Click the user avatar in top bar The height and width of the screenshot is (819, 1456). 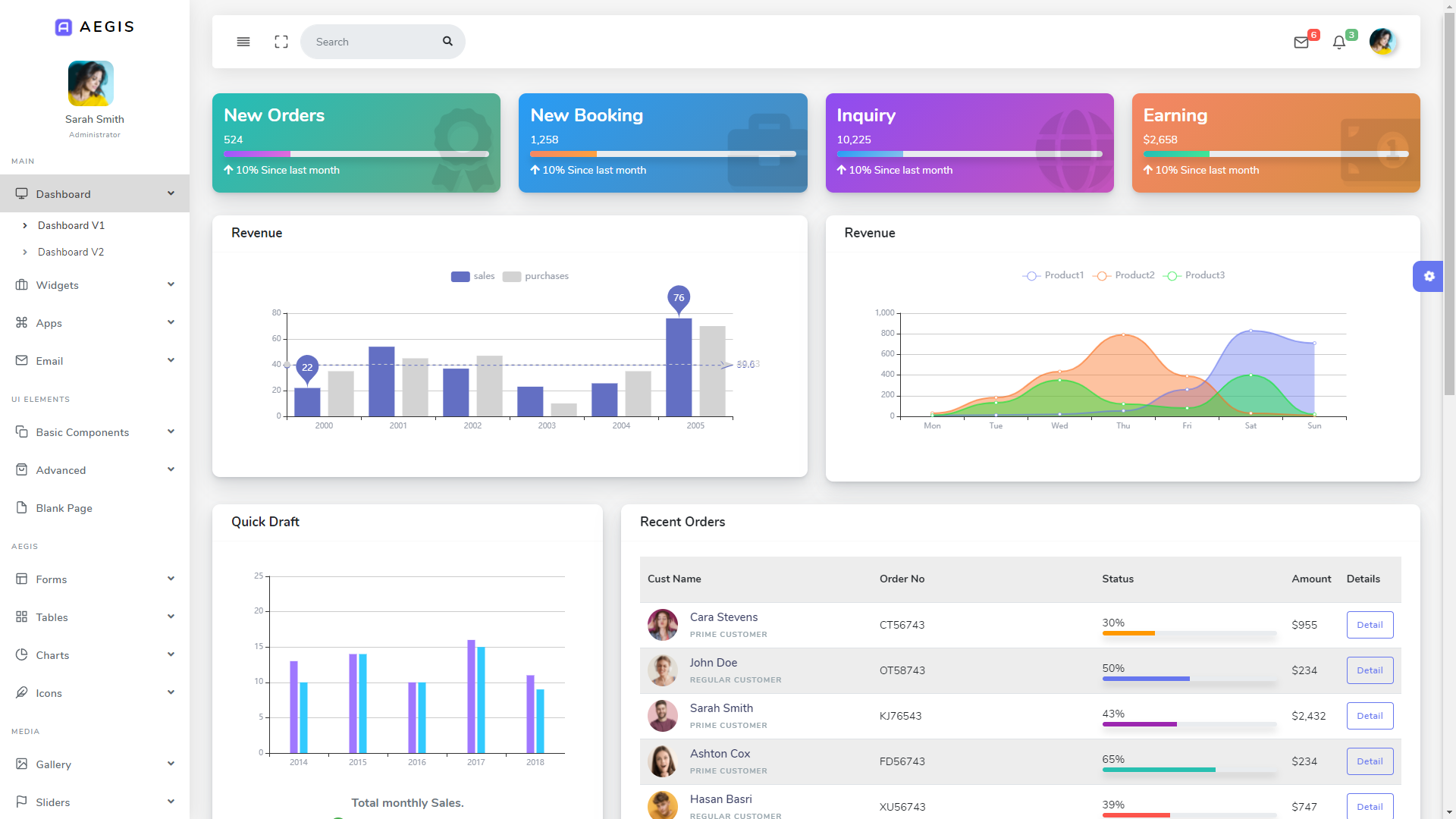[x=1382, y=42]
